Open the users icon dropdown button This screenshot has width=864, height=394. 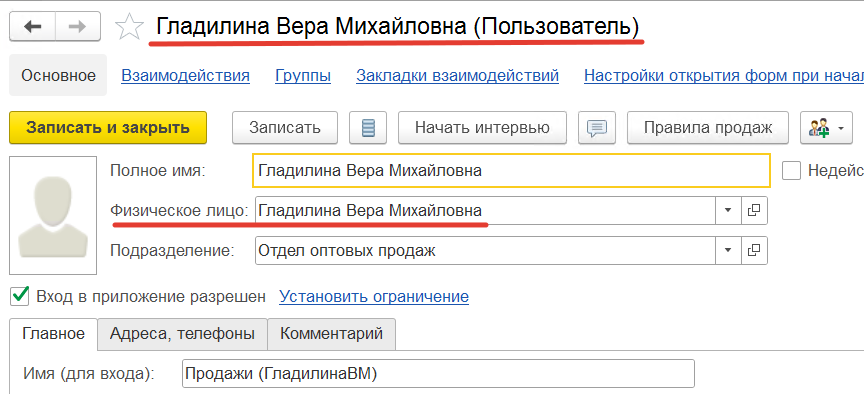point(827,128)
